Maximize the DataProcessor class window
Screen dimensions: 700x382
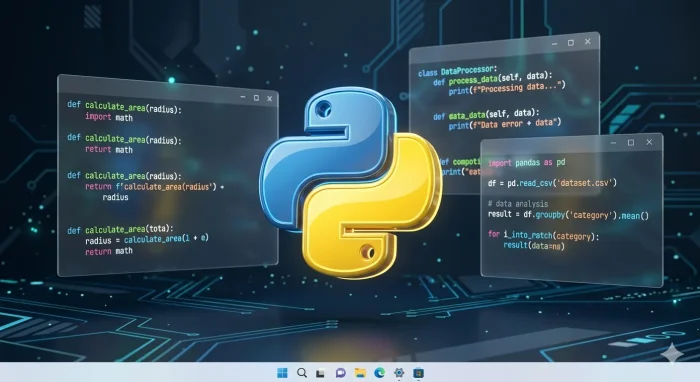571,42
